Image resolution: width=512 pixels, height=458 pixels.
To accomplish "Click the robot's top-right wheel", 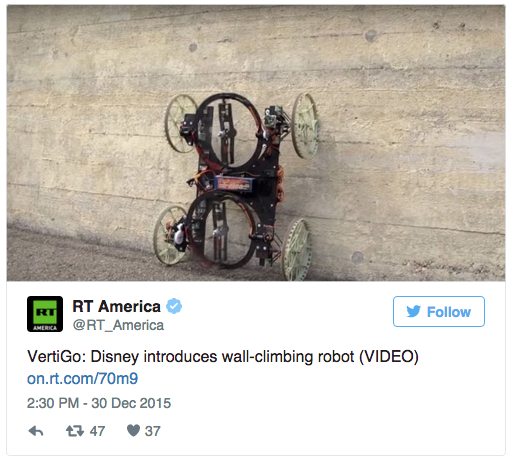I will coord(305,125).
